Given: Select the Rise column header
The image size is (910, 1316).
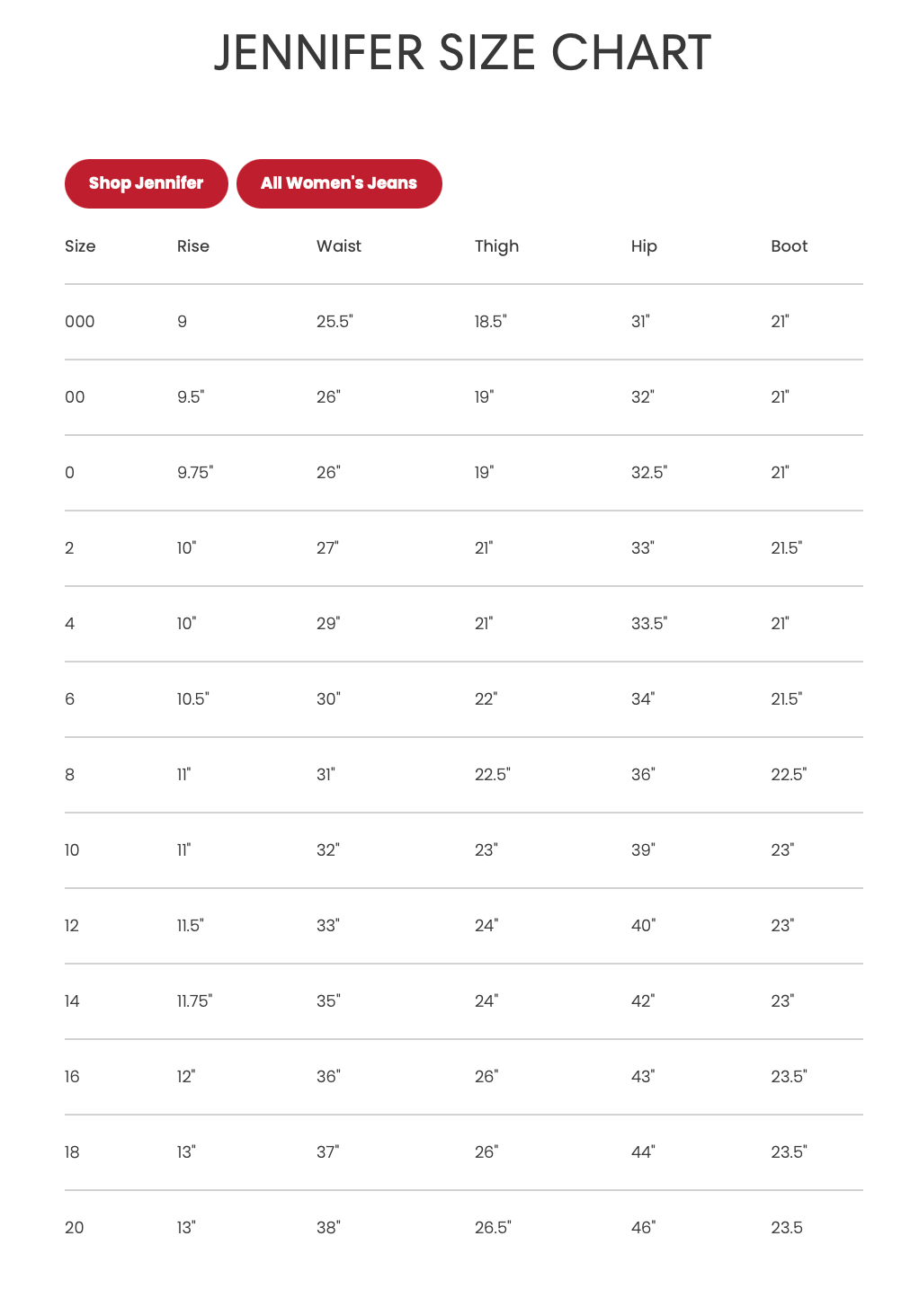Looking at the screenshot, I should 193,246.
